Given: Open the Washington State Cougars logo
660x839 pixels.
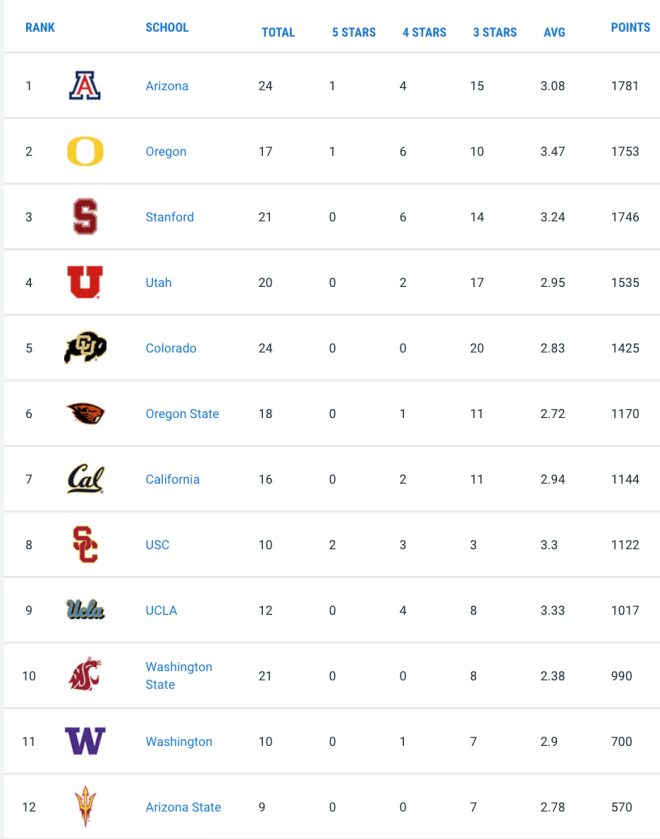Looking at the screenshot, I should click(85, 674).
